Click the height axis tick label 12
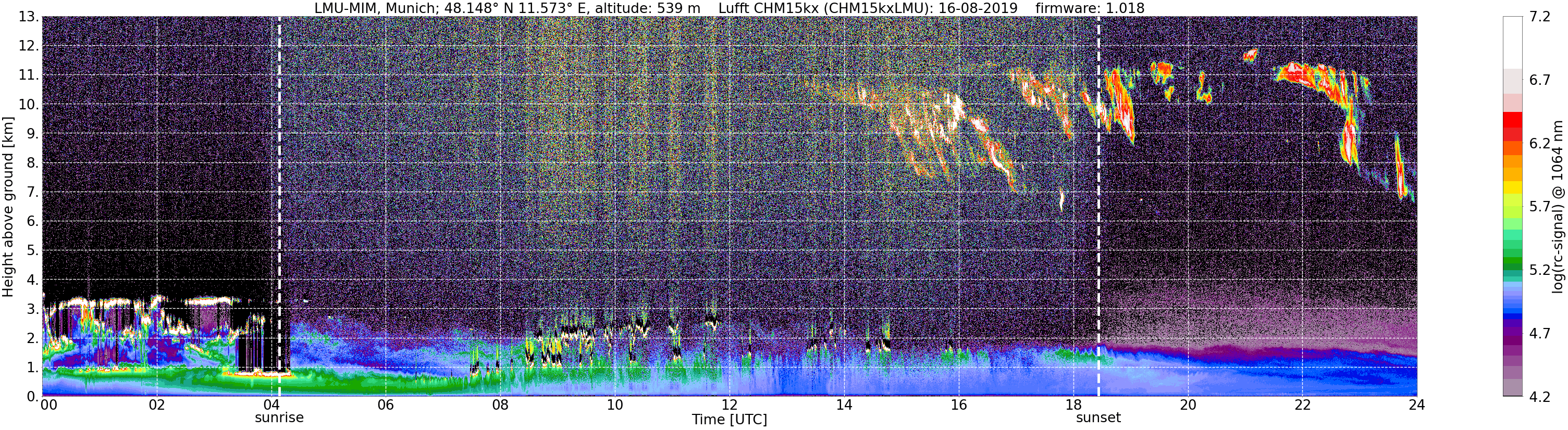The image size is (1568, 430). pyautogui.click(x=29, y=46)
